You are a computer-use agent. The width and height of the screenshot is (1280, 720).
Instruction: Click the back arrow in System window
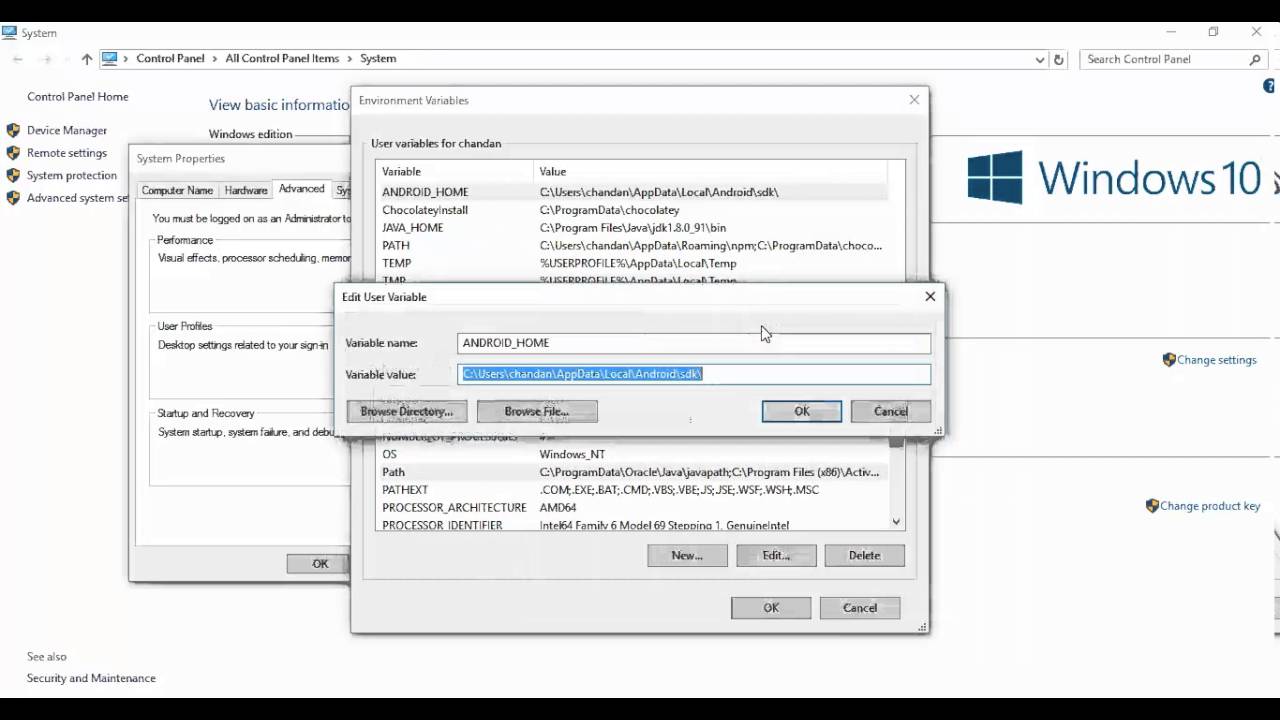pyautogui.click(x=18, y=59)
